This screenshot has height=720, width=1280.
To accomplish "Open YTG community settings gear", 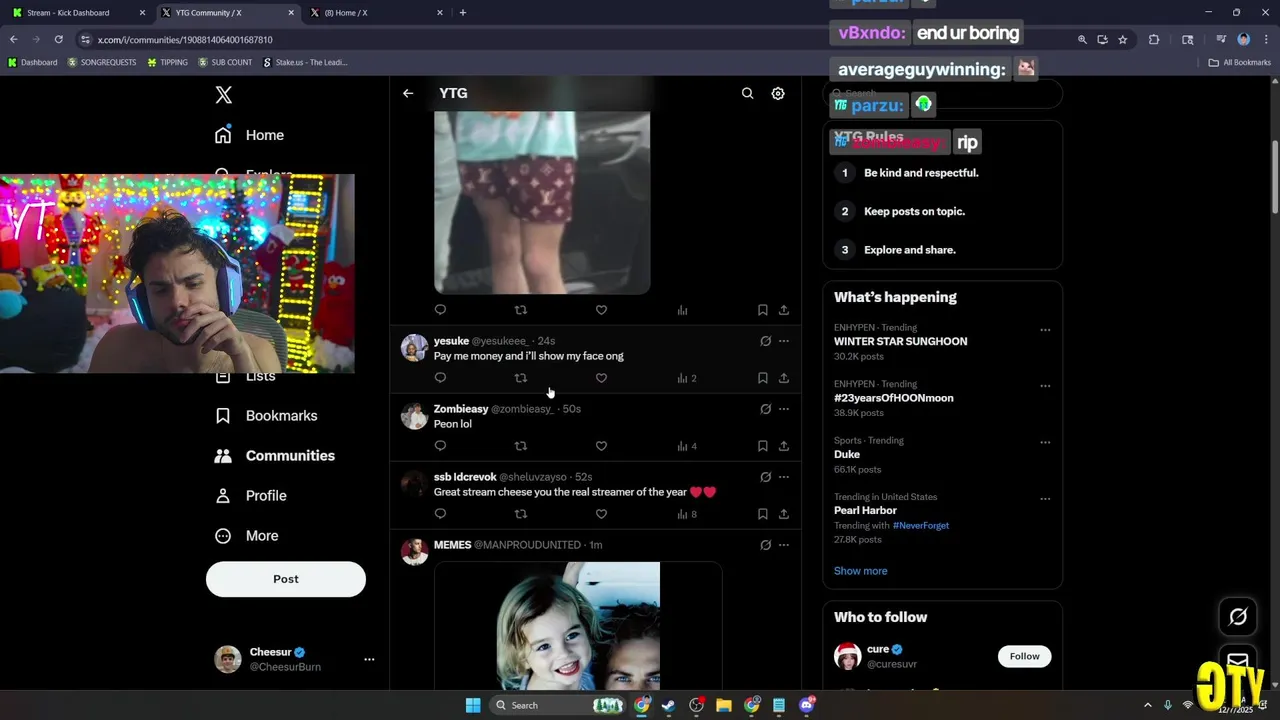I will (778, 93).
